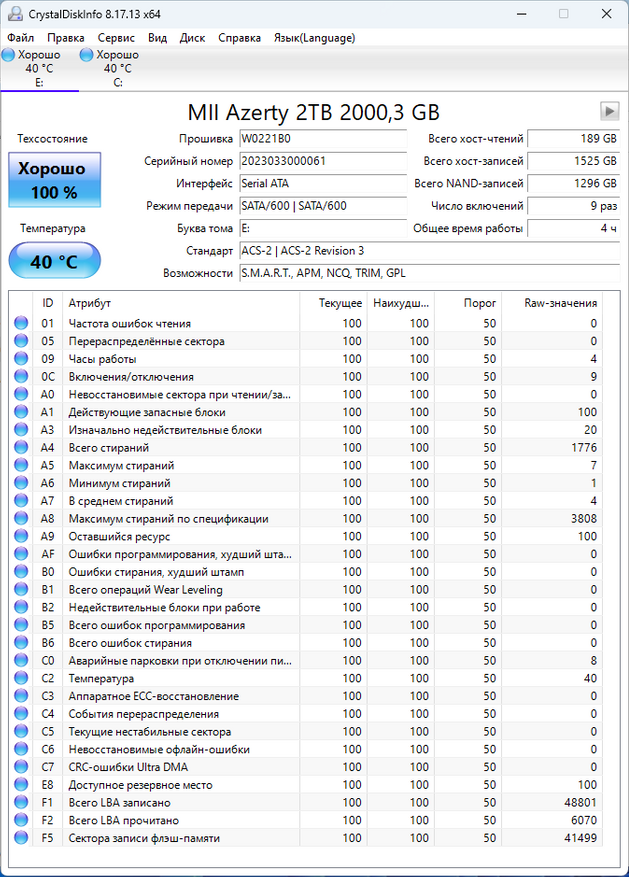This screenshot has height=877, width=629.
Task: Click raw value 3808 in A8 row
Action: point(584,518)
